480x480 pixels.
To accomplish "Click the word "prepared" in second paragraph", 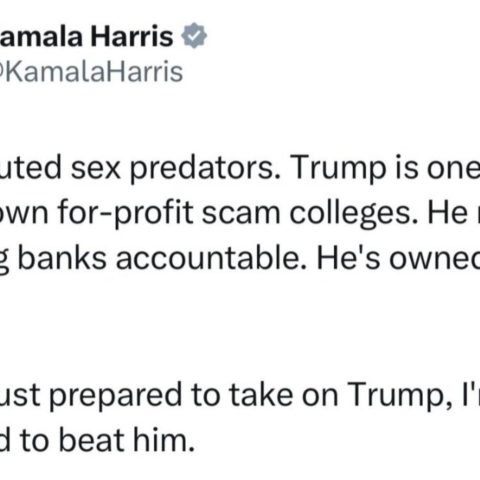I will click(x=116, y=396).
